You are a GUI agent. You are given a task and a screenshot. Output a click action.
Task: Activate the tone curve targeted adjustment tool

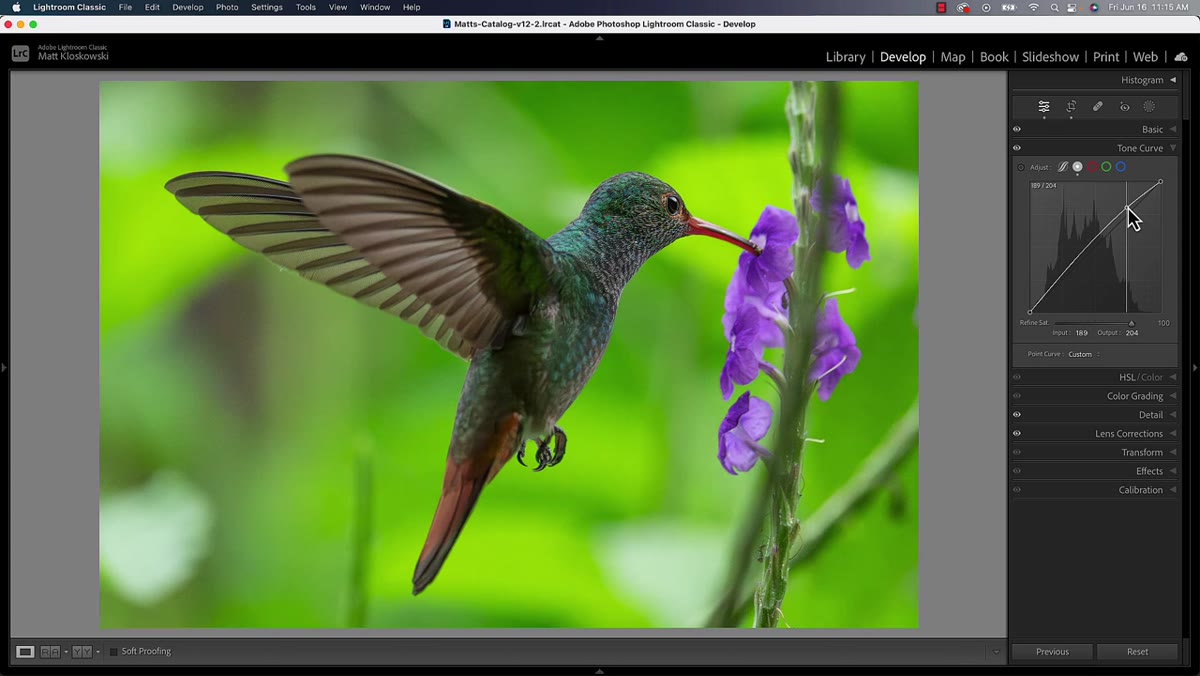pos(1021,167)
